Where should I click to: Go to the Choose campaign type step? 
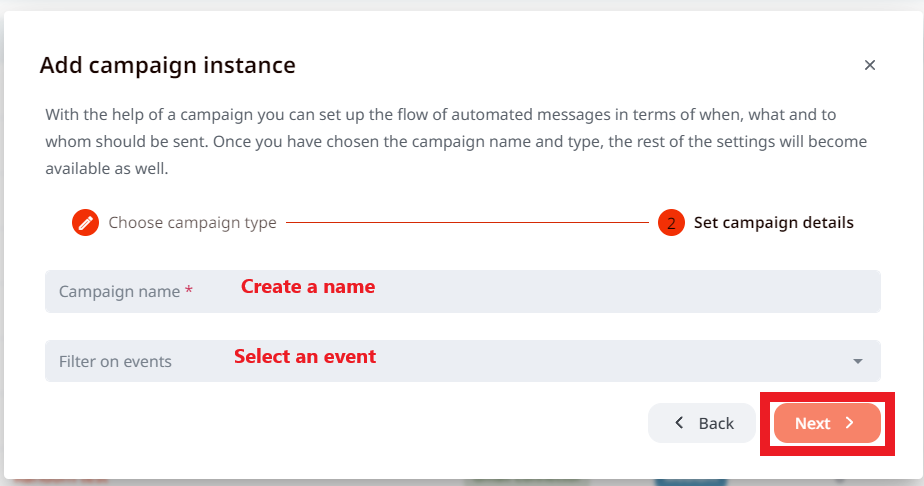pyautogui.click(x=192, y=222)
